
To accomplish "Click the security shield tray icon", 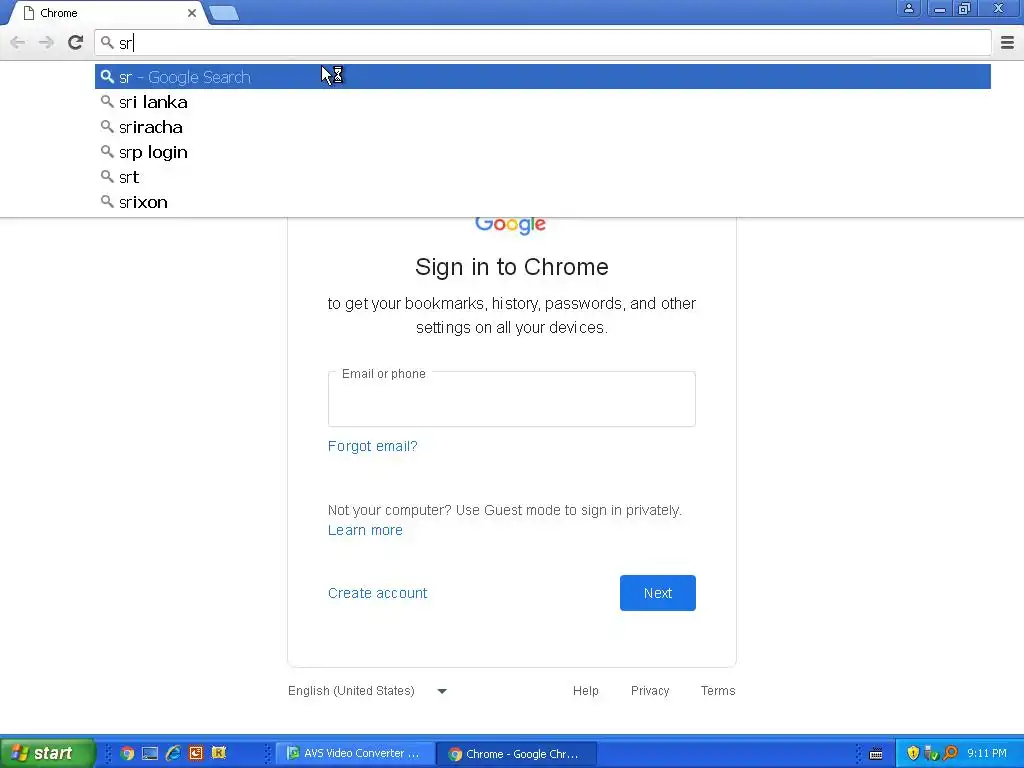I will coord(913,754).
